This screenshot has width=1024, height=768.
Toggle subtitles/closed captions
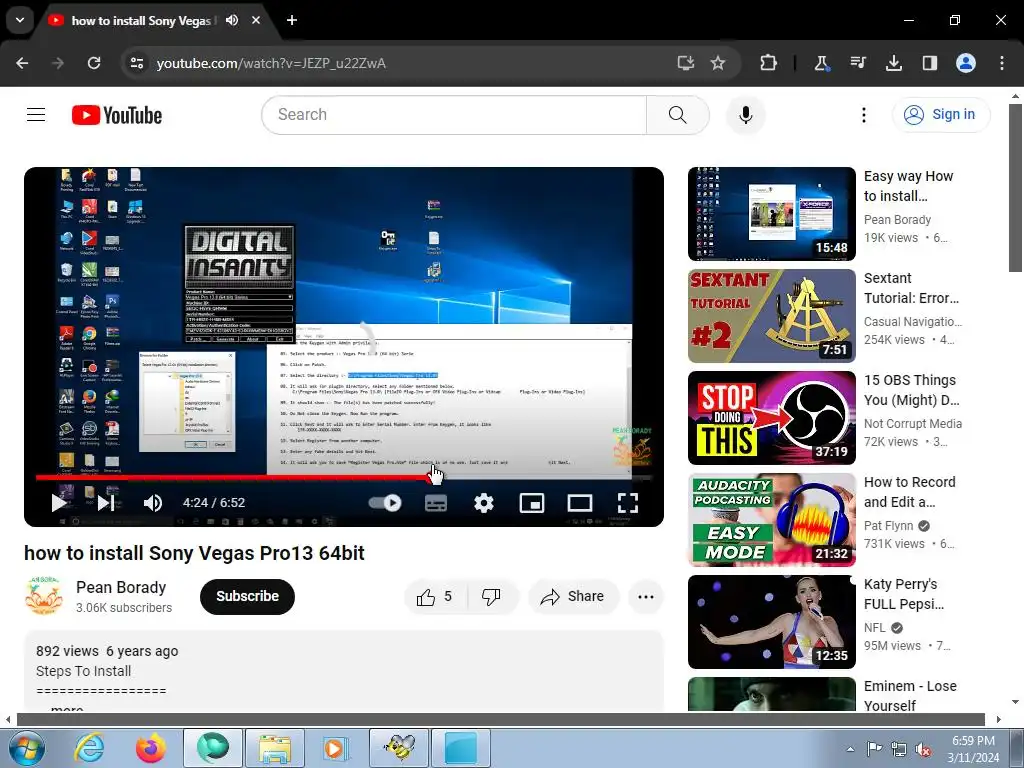tap(436, 502)
